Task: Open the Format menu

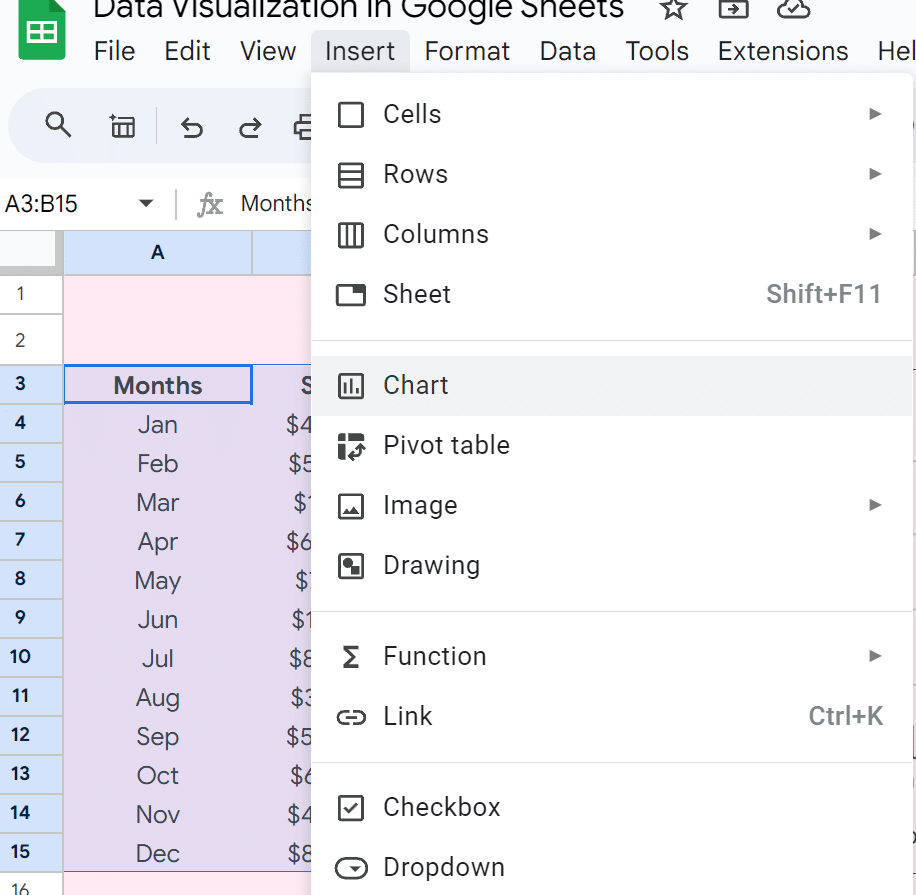Action: tap(467, 51)
